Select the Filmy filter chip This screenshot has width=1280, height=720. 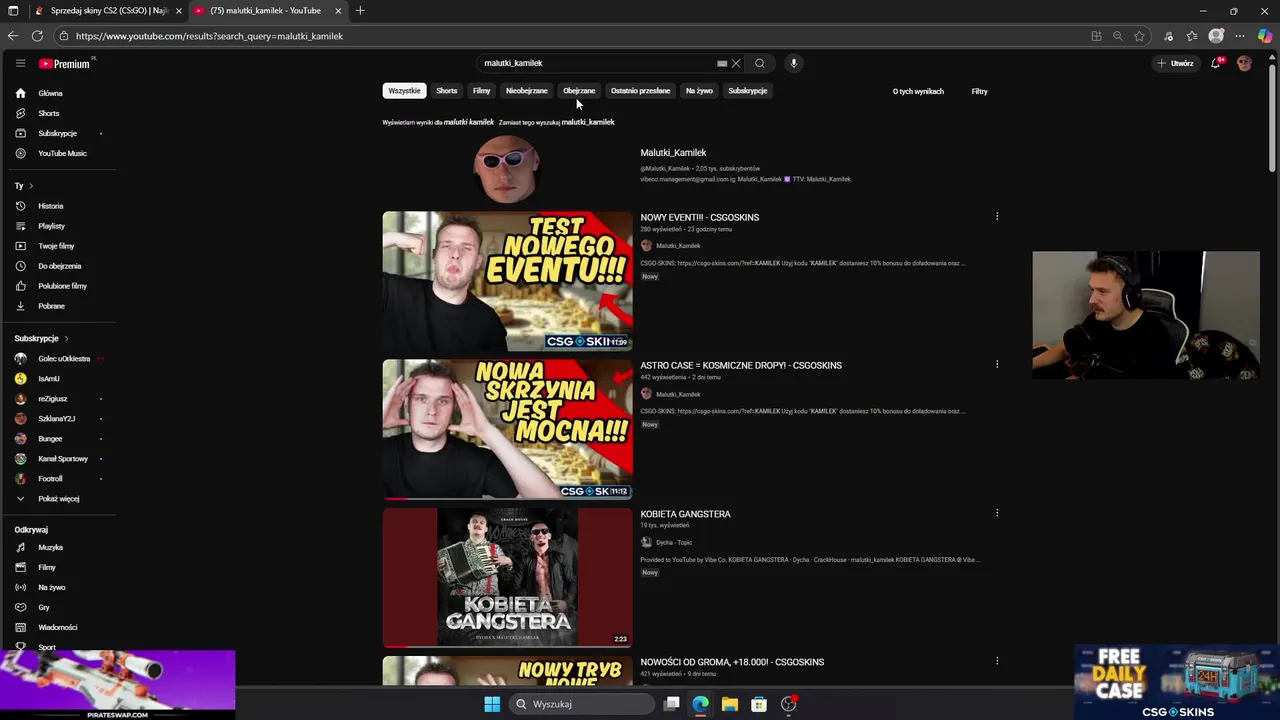click(482, 91)
